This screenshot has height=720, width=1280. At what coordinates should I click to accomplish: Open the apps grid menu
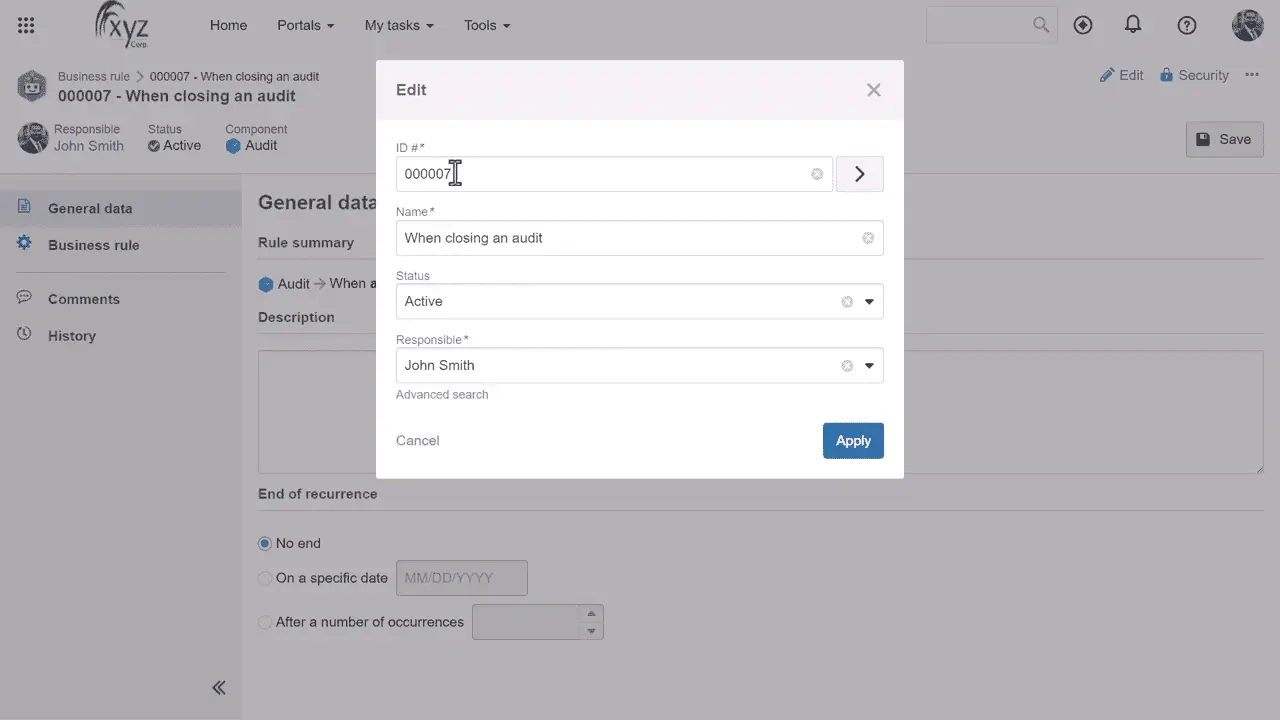tap(26, 25)
